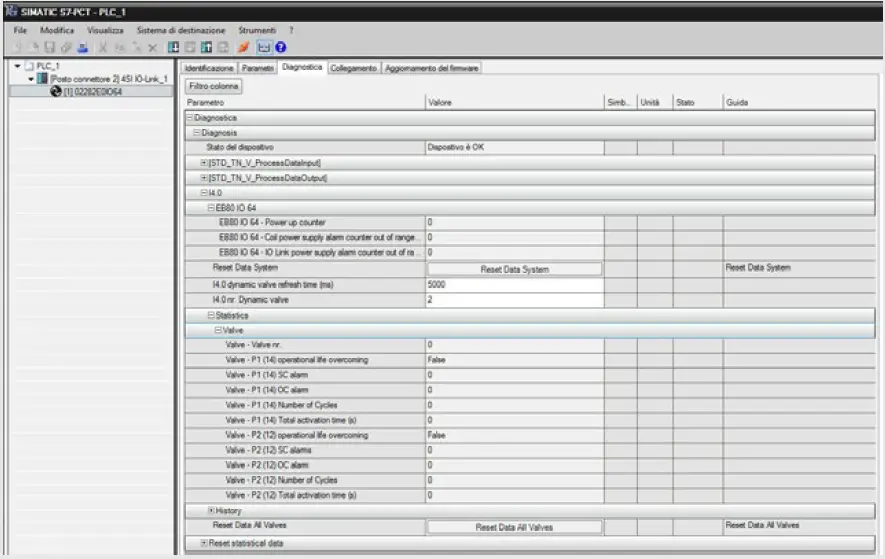
Task: Open the Aggiornamento del firmware tab
Action: click(432, 68)
